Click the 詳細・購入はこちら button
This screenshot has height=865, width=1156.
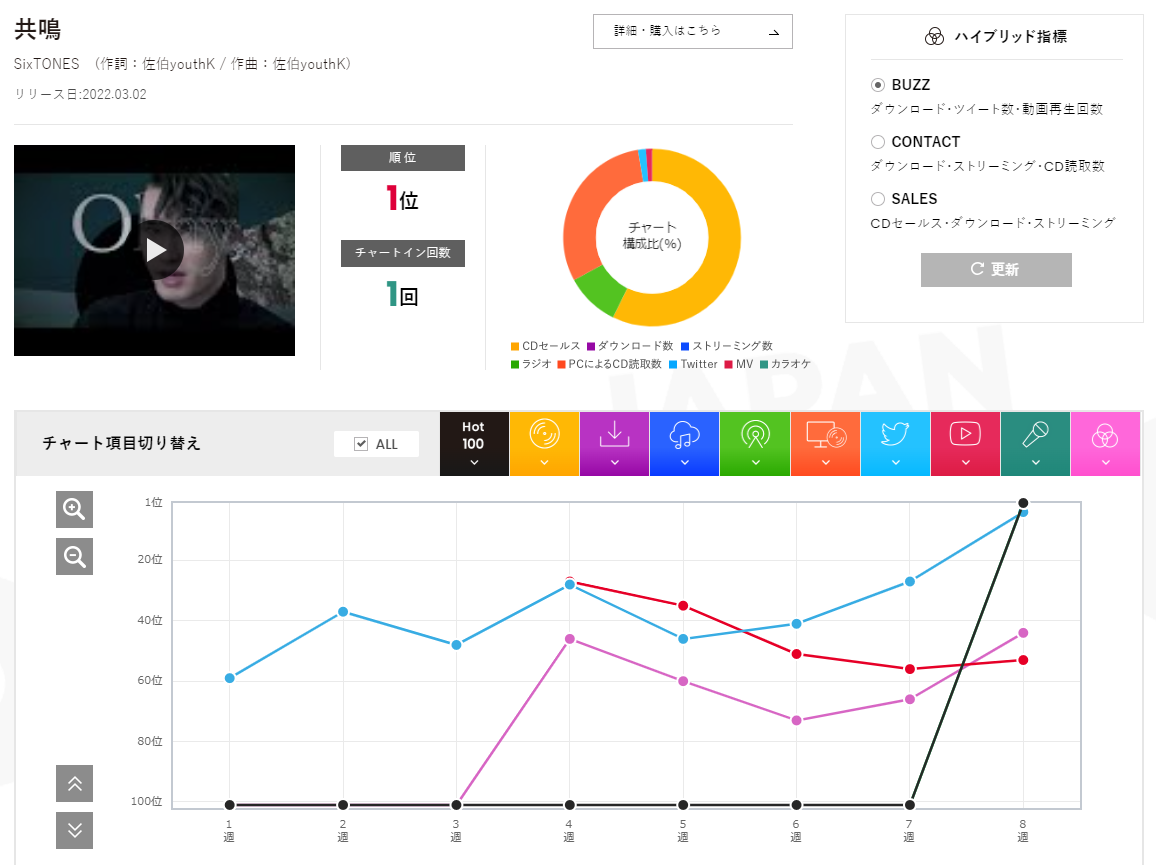click(x=692, y=32)
